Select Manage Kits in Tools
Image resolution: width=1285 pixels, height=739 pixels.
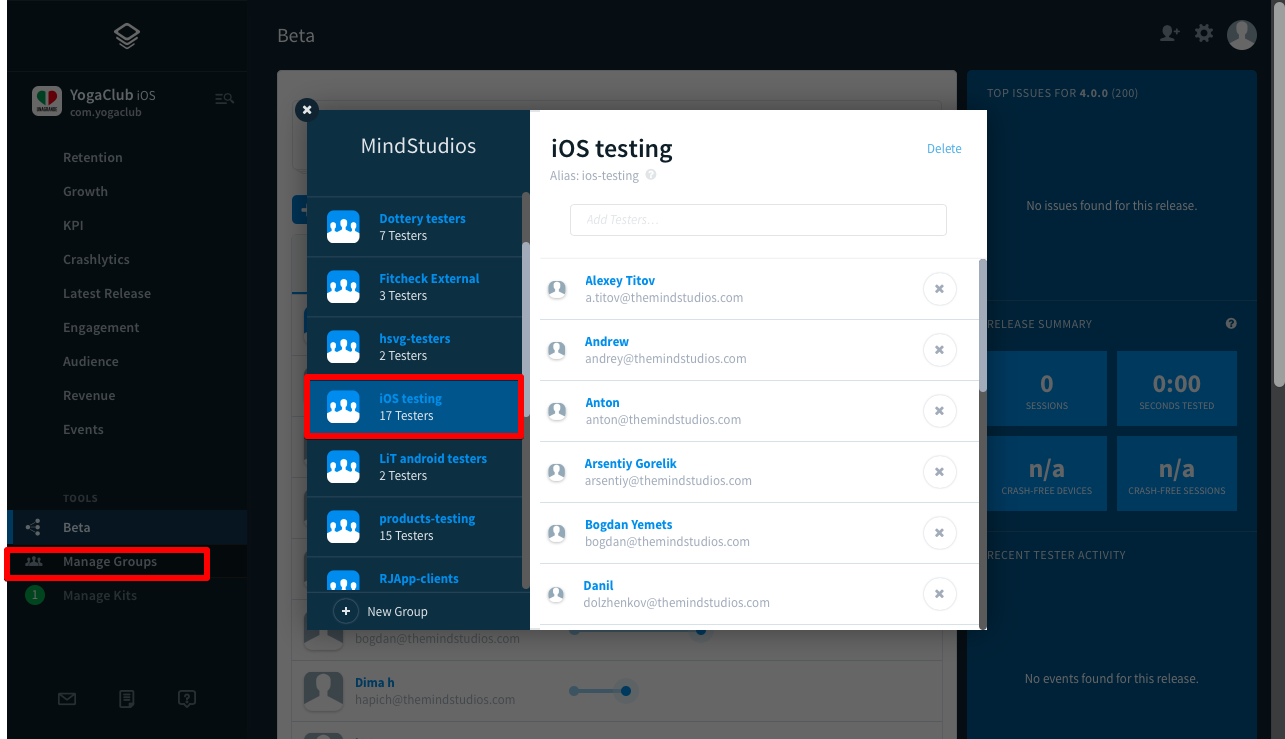[100, 595]
